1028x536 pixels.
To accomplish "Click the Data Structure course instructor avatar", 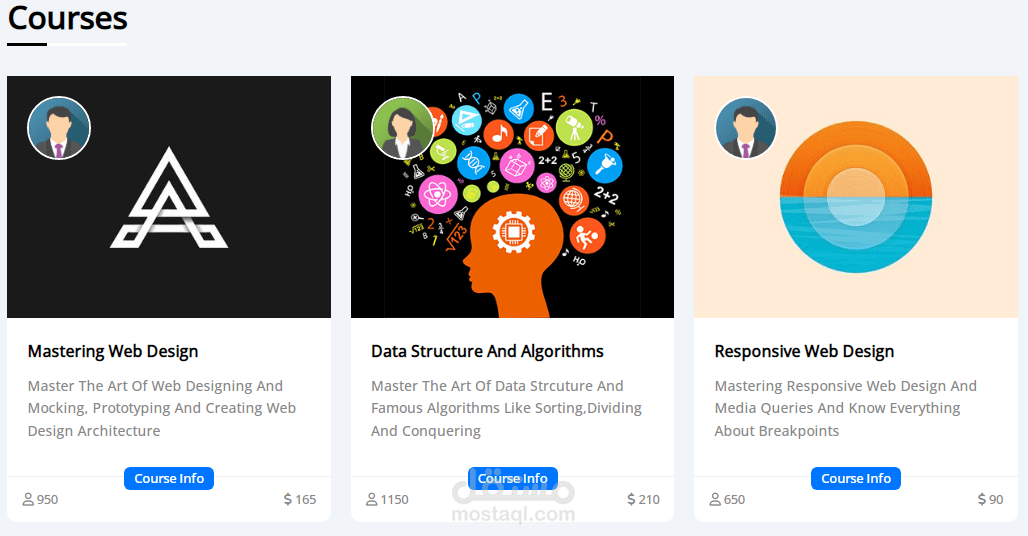I will coord(403,128).
